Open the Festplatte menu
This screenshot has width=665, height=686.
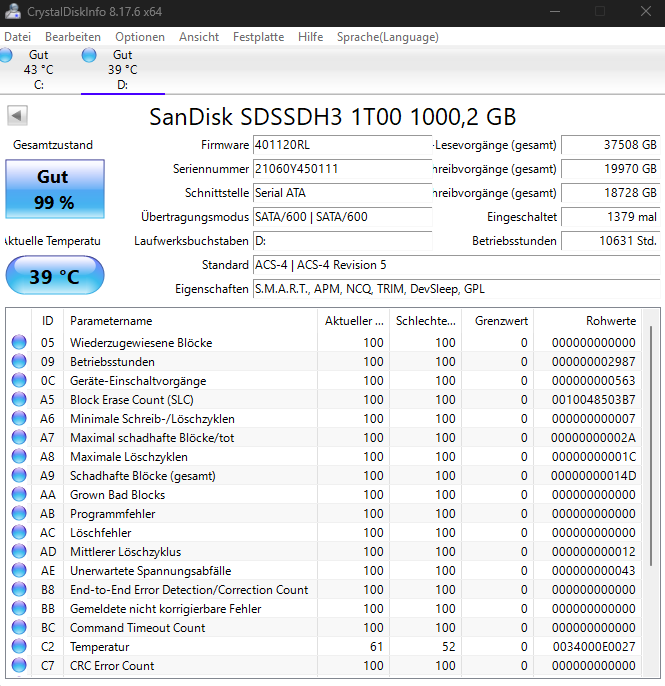(258, 37)
